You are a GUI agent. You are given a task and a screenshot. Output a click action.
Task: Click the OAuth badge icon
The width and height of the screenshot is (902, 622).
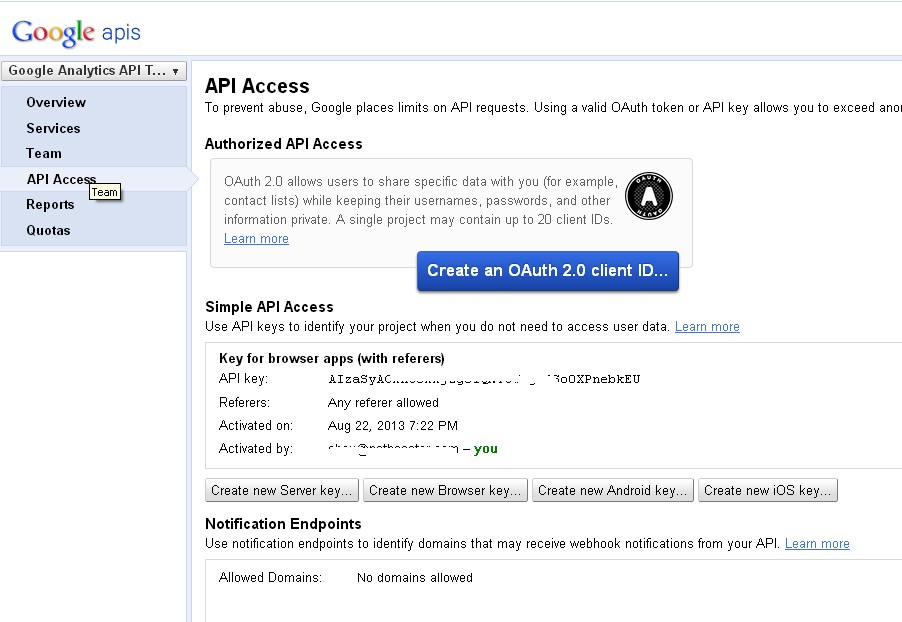(648, 196)
